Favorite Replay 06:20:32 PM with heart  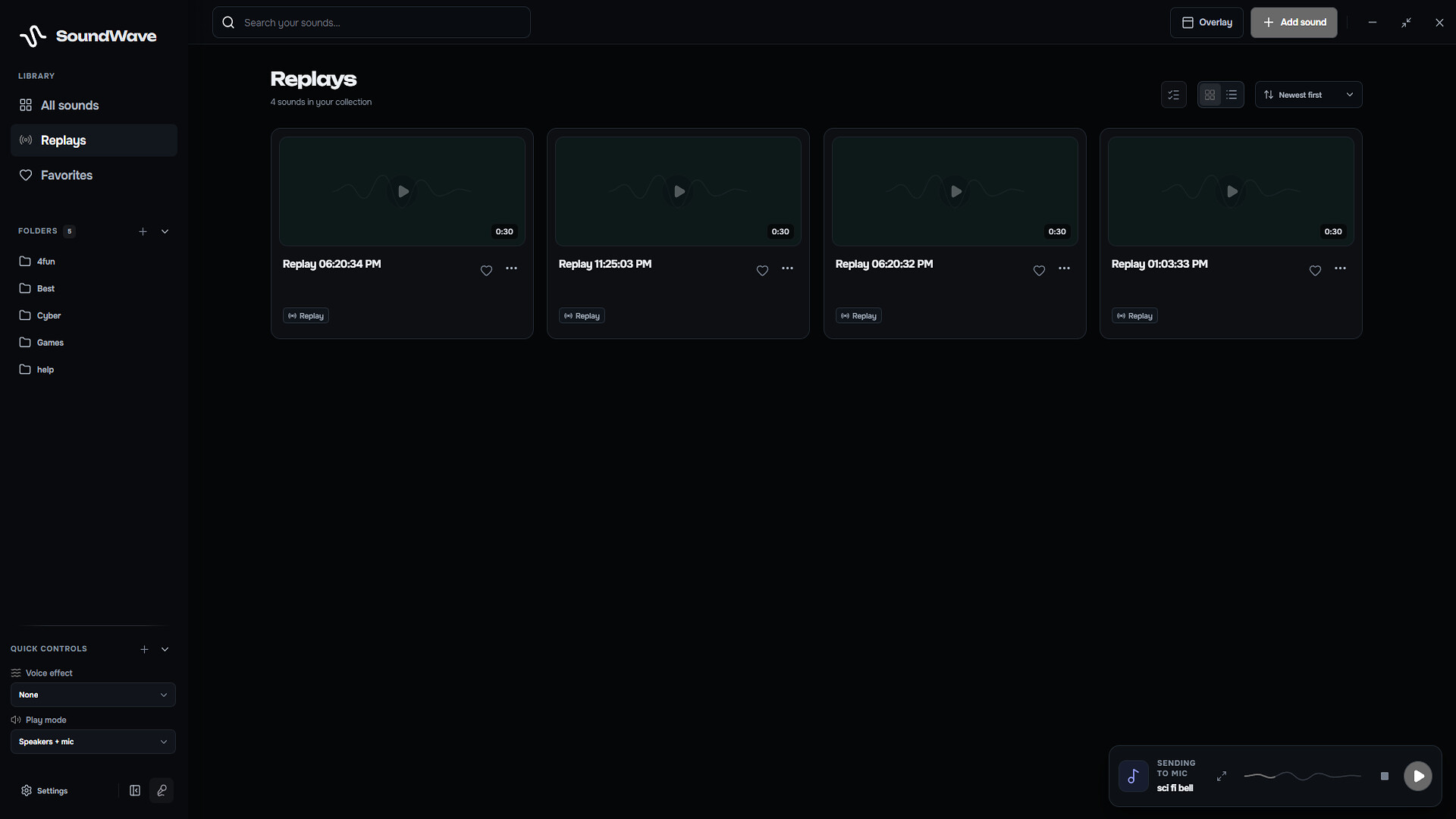point(1040,271)
